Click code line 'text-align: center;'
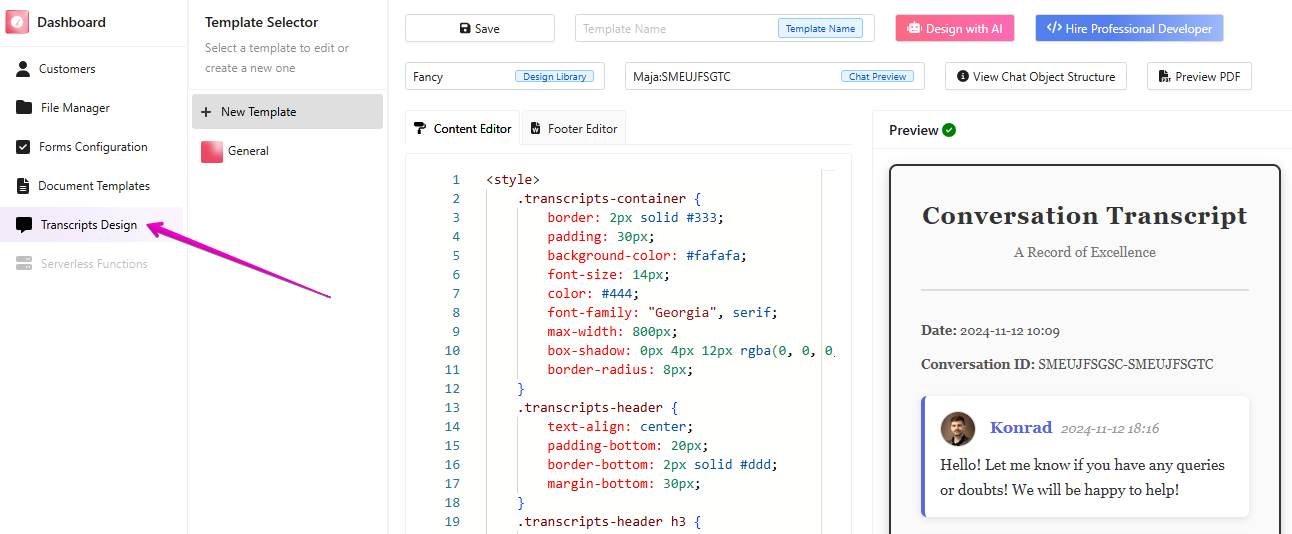This screenshot has height=534, width=1292. (x=620, y=427)
